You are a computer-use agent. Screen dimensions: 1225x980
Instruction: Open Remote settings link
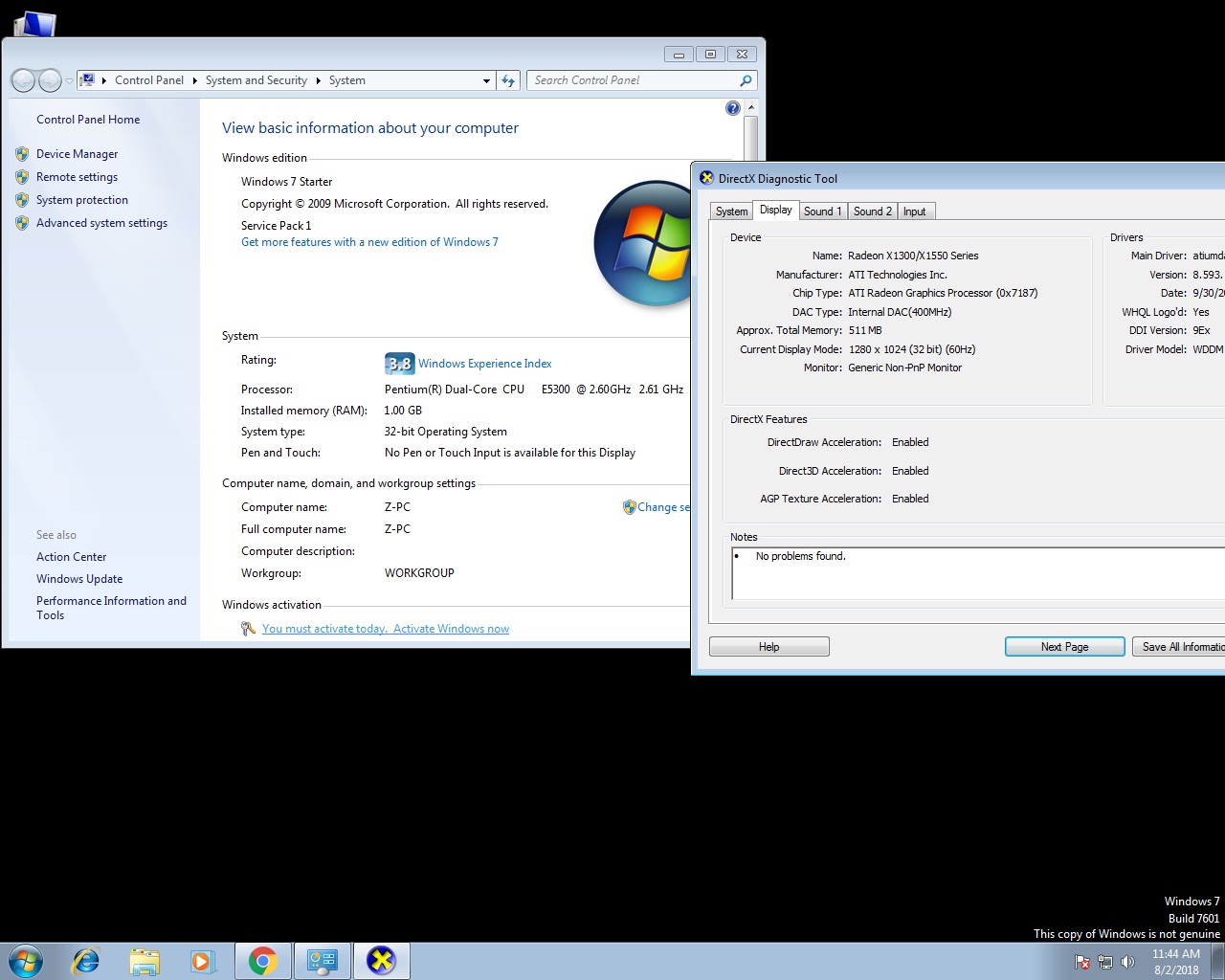tap(78, 177)
